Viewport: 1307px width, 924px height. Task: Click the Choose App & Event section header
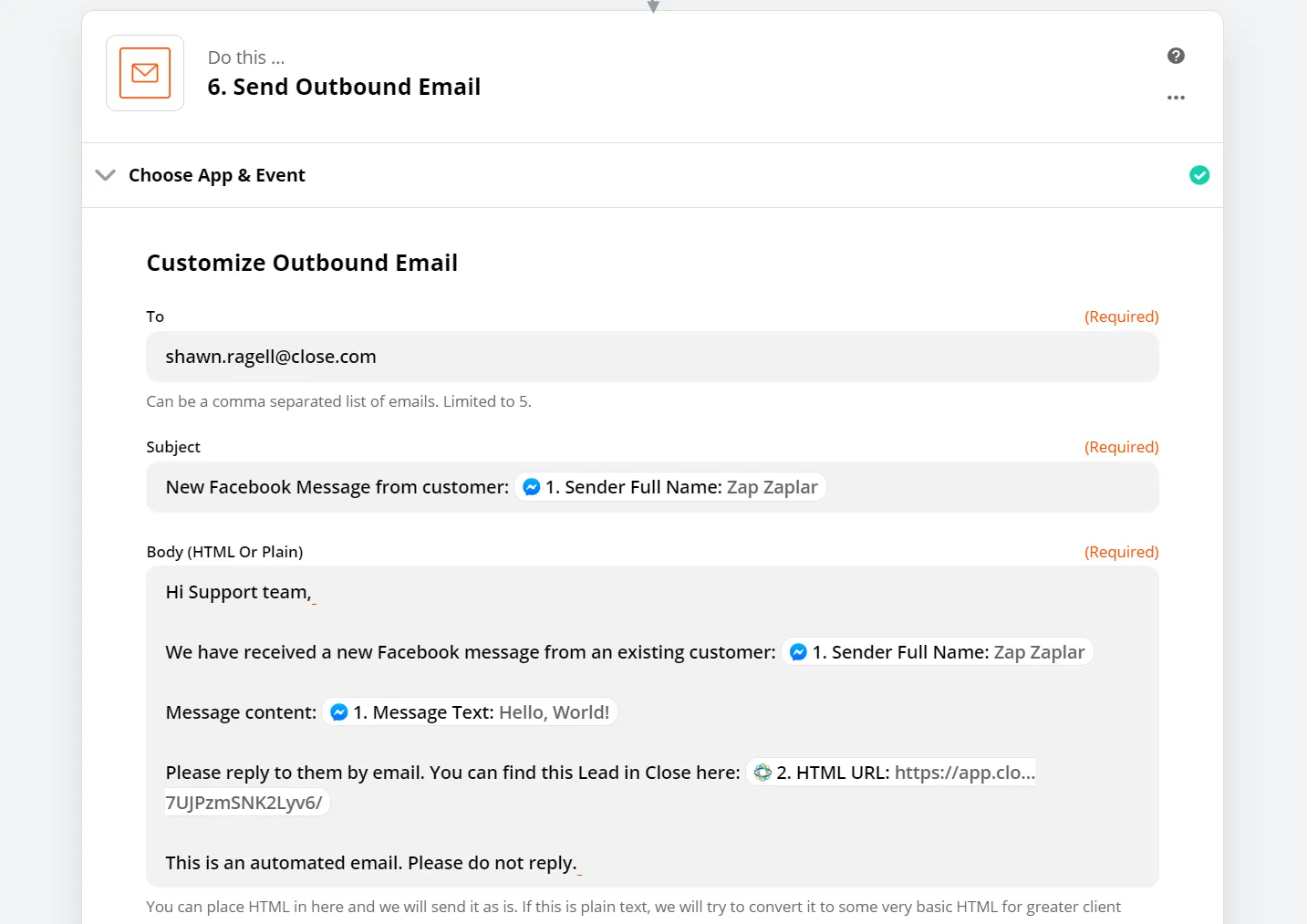pos(652,175)
